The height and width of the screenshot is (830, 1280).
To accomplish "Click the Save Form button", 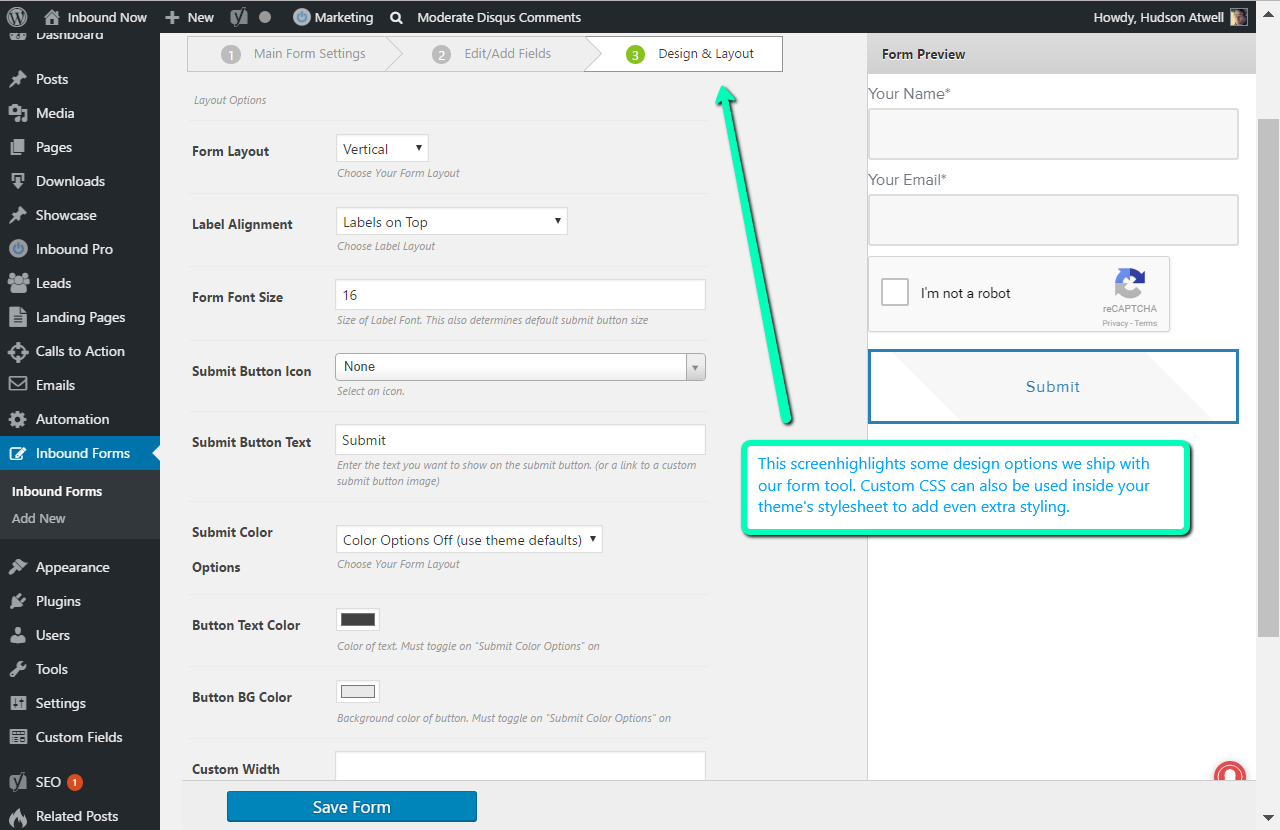I will (352, 807).
